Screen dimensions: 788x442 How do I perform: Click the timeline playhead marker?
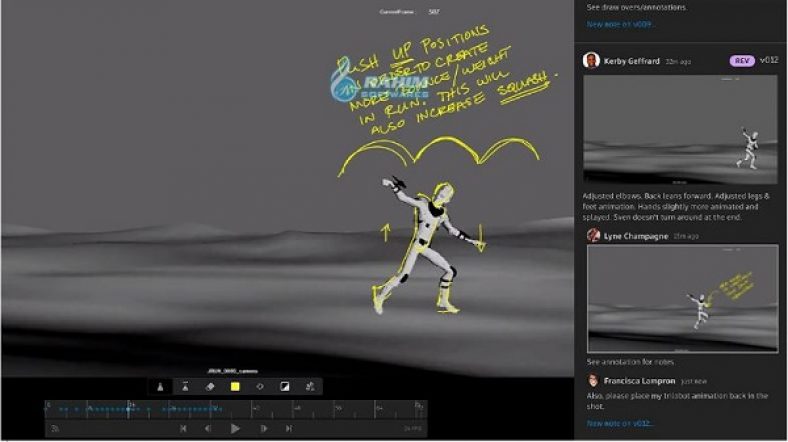pyautogui.click(x=129, y=409)
